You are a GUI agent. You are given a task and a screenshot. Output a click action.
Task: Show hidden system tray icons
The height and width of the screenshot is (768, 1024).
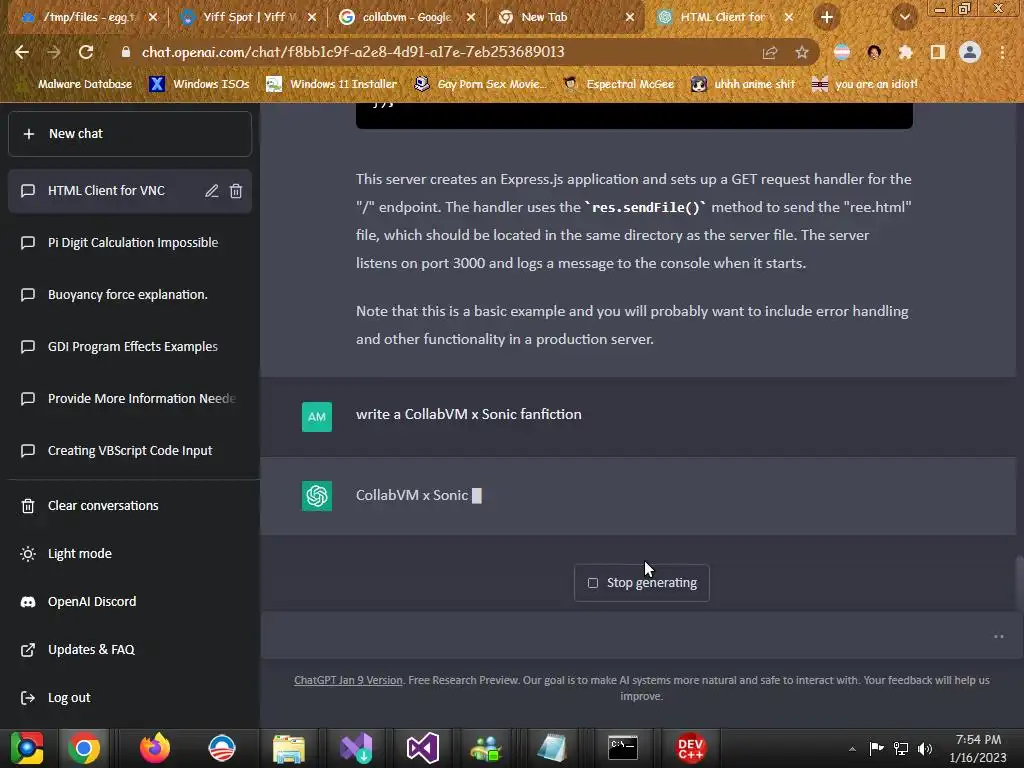(852, 749)
